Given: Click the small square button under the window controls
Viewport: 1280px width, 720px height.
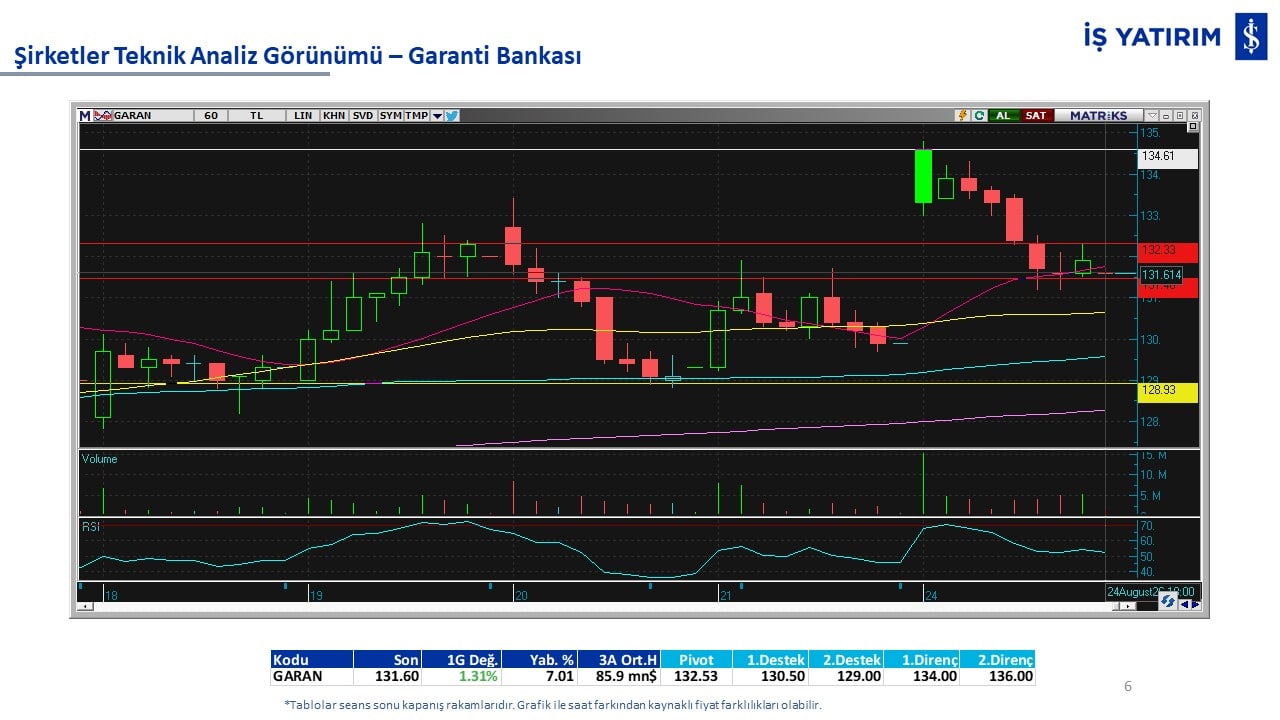Looking at the screenshot, I should (x=1192, y=127).
